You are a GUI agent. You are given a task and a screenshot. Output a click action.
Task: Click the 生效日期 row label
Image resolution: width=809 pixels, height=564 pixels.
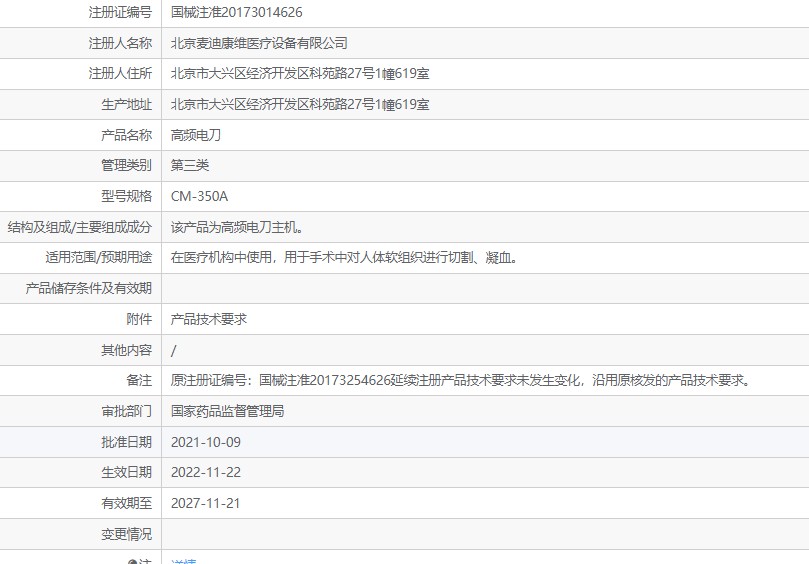click(x=126, y=473)
